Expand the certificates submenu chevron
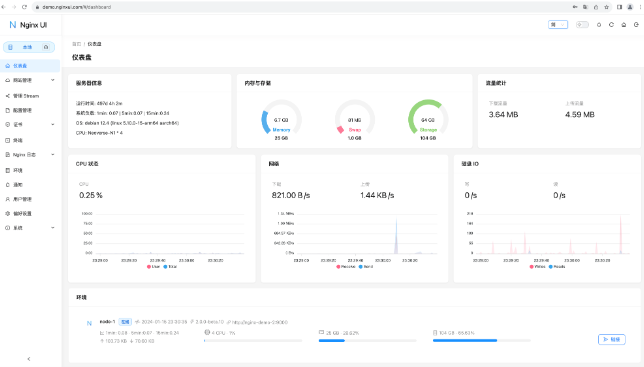This screenshot has width=644, height=367. click(53, 124)
